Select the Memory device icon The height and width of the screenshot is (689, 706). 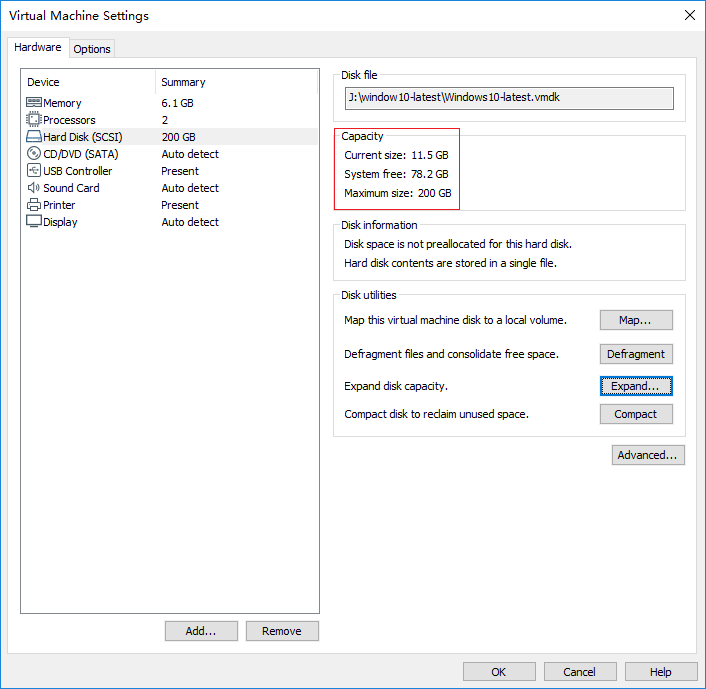pyautogui.click(x=34, y=103)
